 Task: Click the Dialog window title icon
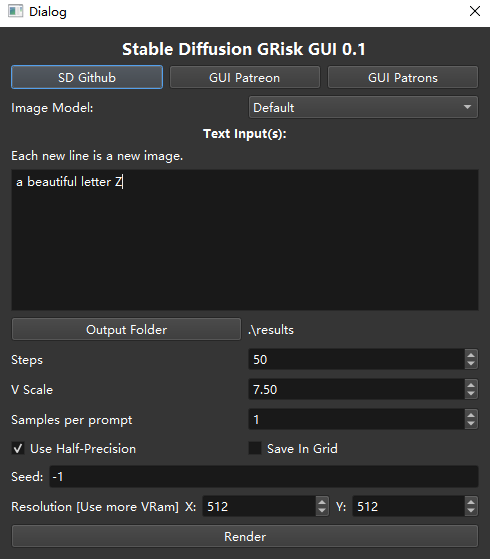click(15, 11)
